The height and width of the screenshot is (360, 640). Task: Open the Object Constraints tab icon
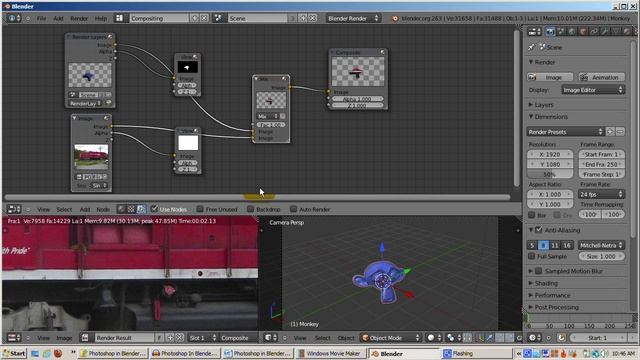[594, 31]
